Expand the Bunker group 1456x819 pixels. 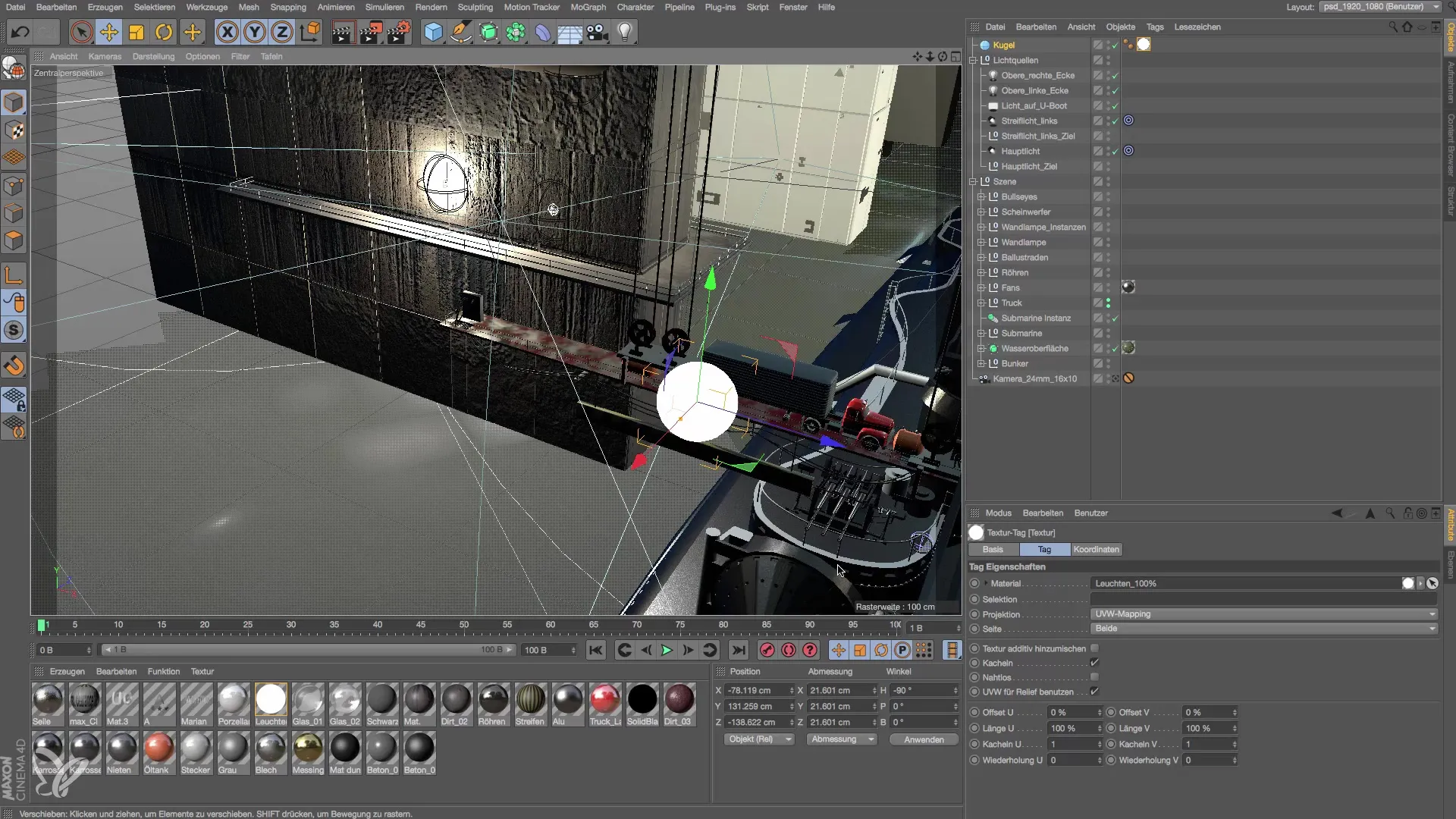click(981, 363)
